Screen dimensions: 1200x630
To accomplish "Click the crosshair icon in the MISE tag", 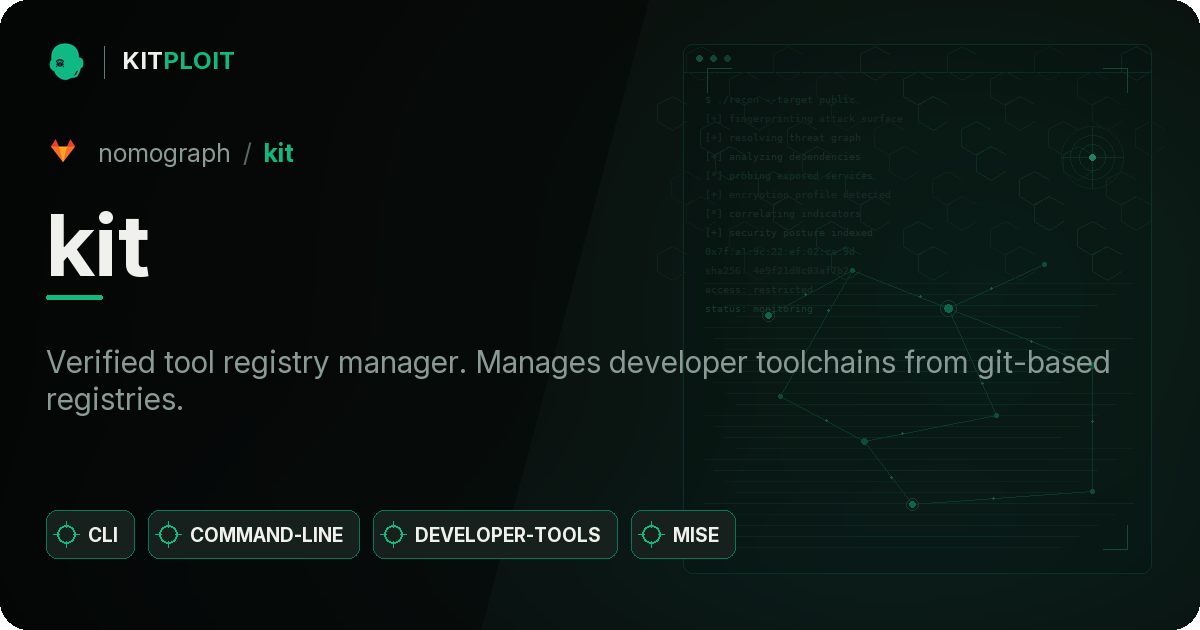I will tap(652, 535).
